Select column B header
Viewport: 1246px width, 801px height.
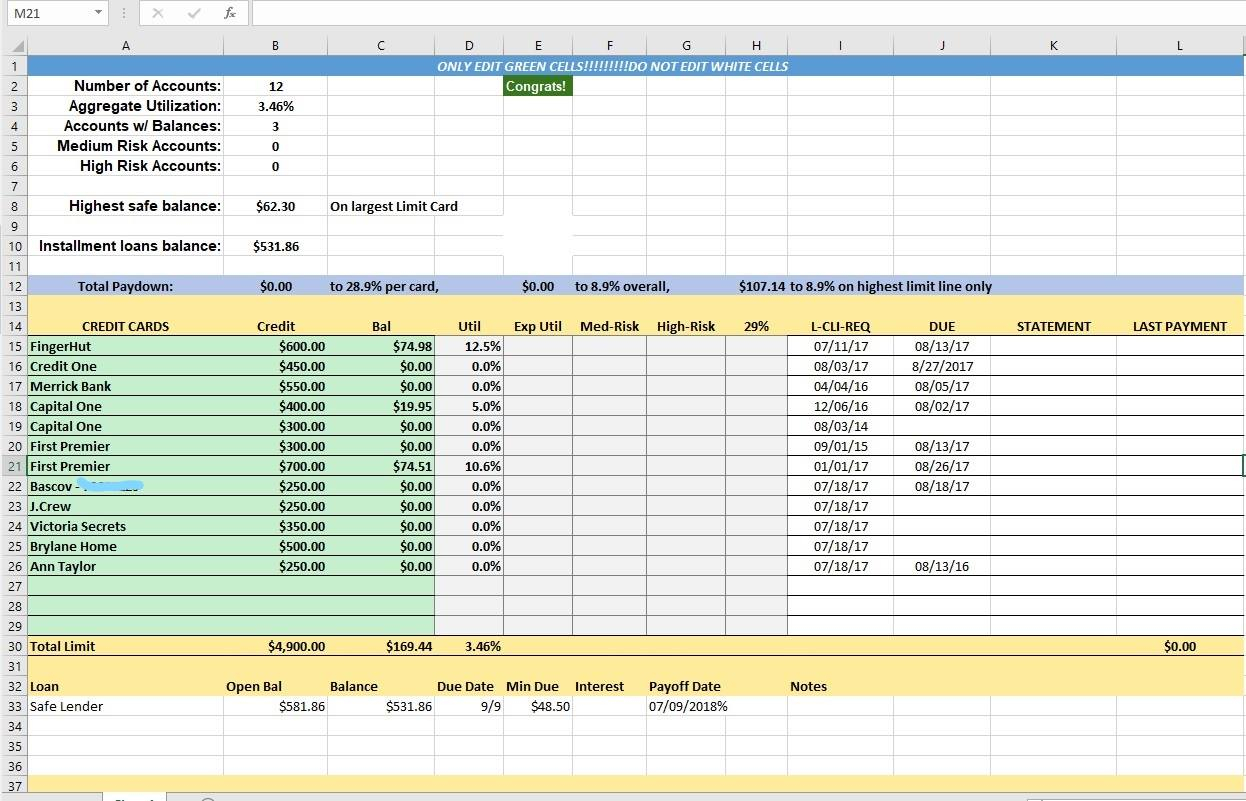point(275,46)
